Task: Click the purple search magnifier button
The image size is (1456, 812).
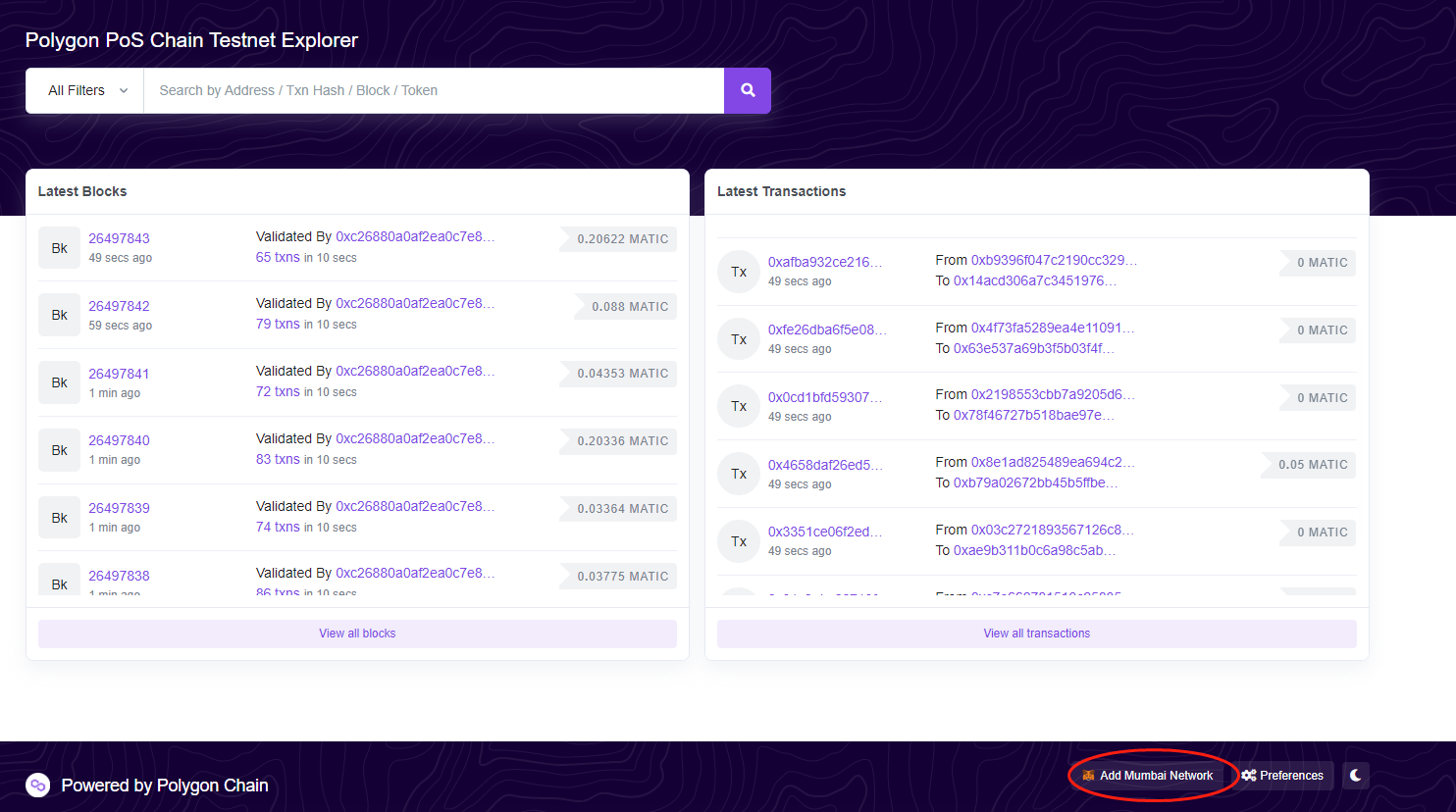Action: (748, 90)
